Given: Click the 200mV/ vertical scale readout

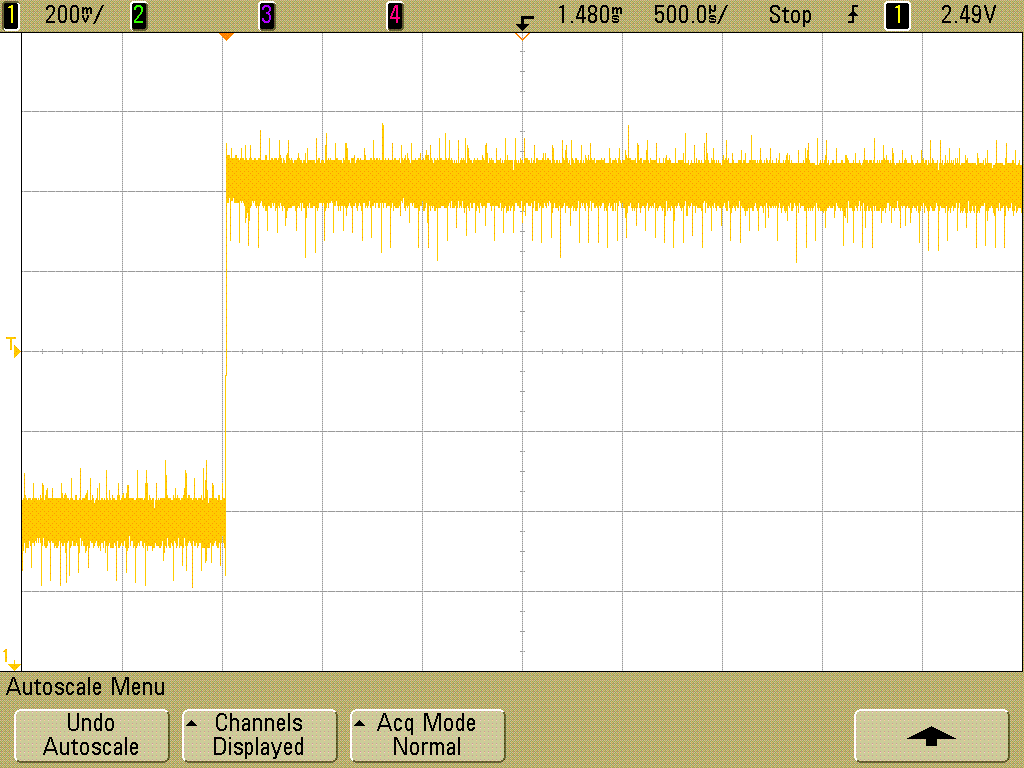Looking at the screenshot, I should [x=74, y=15].
